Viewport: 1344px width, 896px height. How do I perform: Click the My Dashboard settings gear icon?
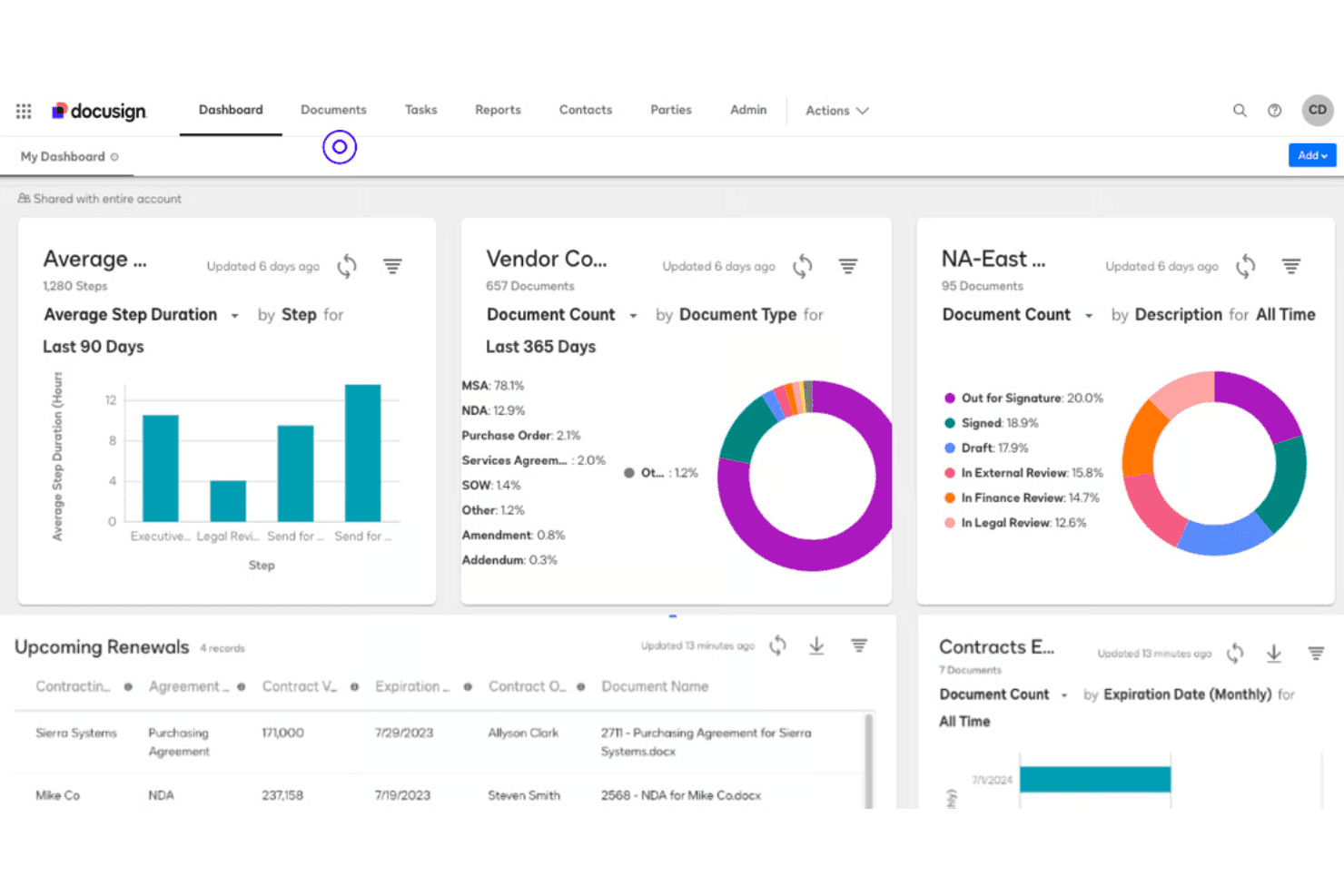114,157
